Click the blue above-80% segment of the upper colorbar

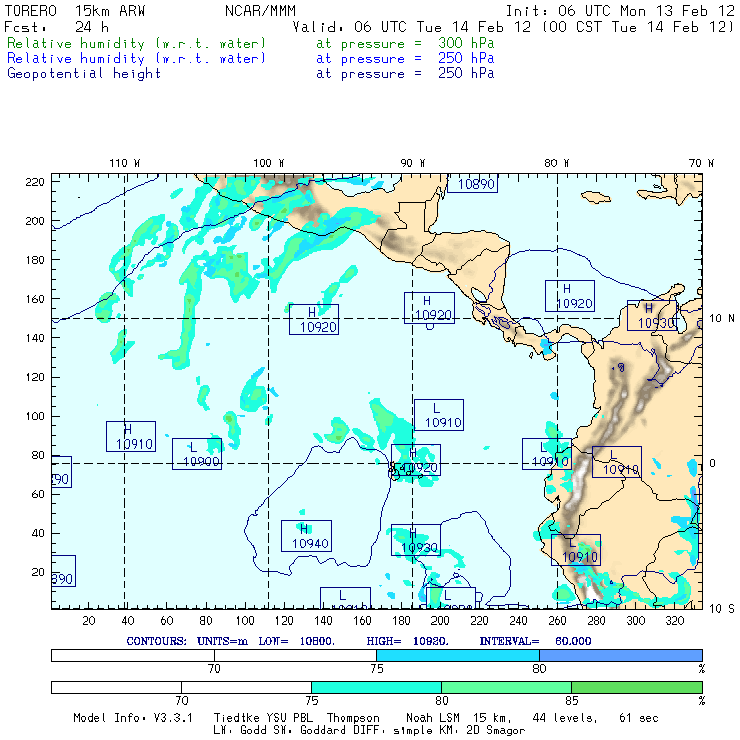point(621,655)
